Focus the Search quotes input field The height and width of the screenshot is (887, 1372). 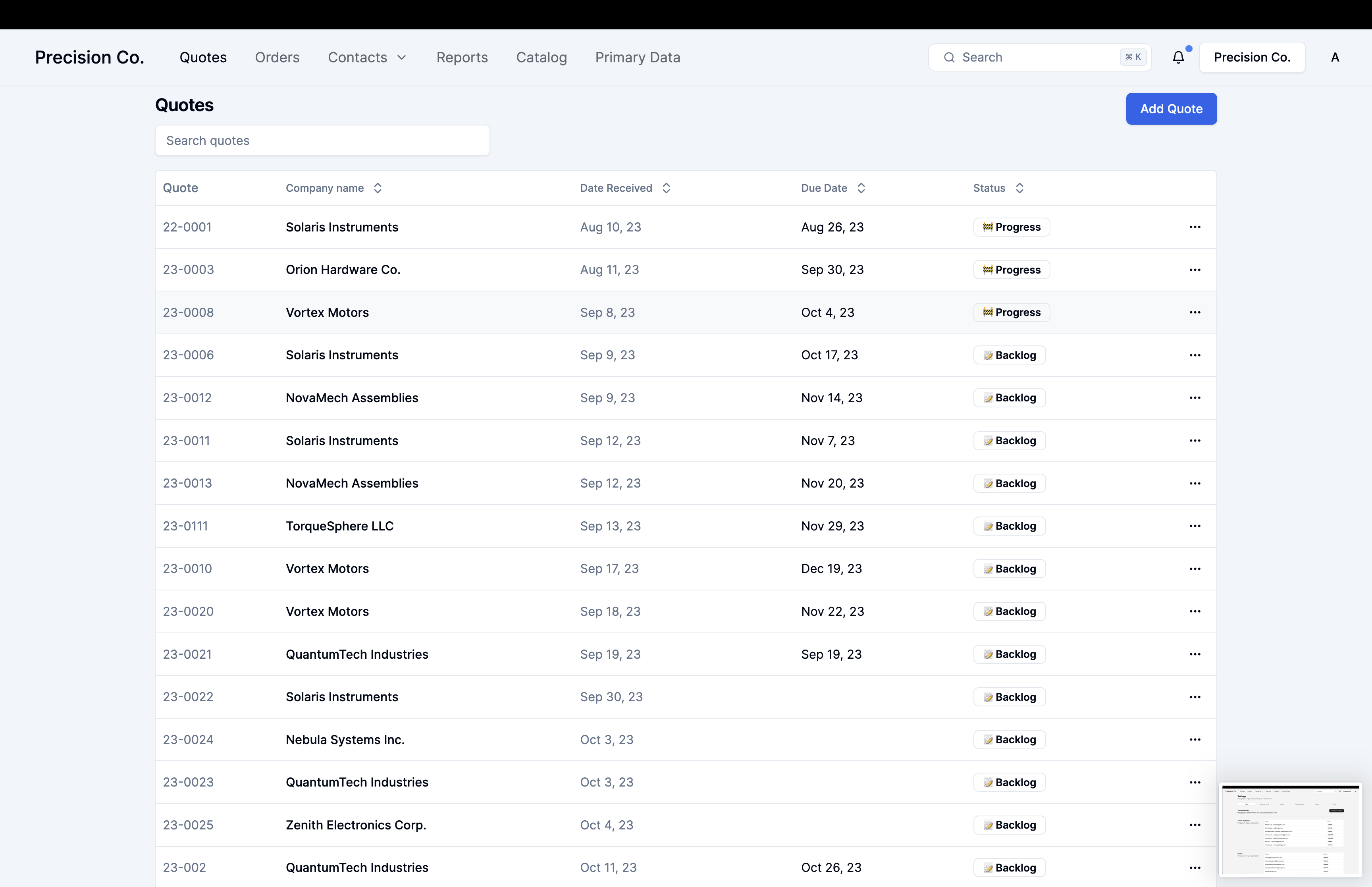coord(322,141)
